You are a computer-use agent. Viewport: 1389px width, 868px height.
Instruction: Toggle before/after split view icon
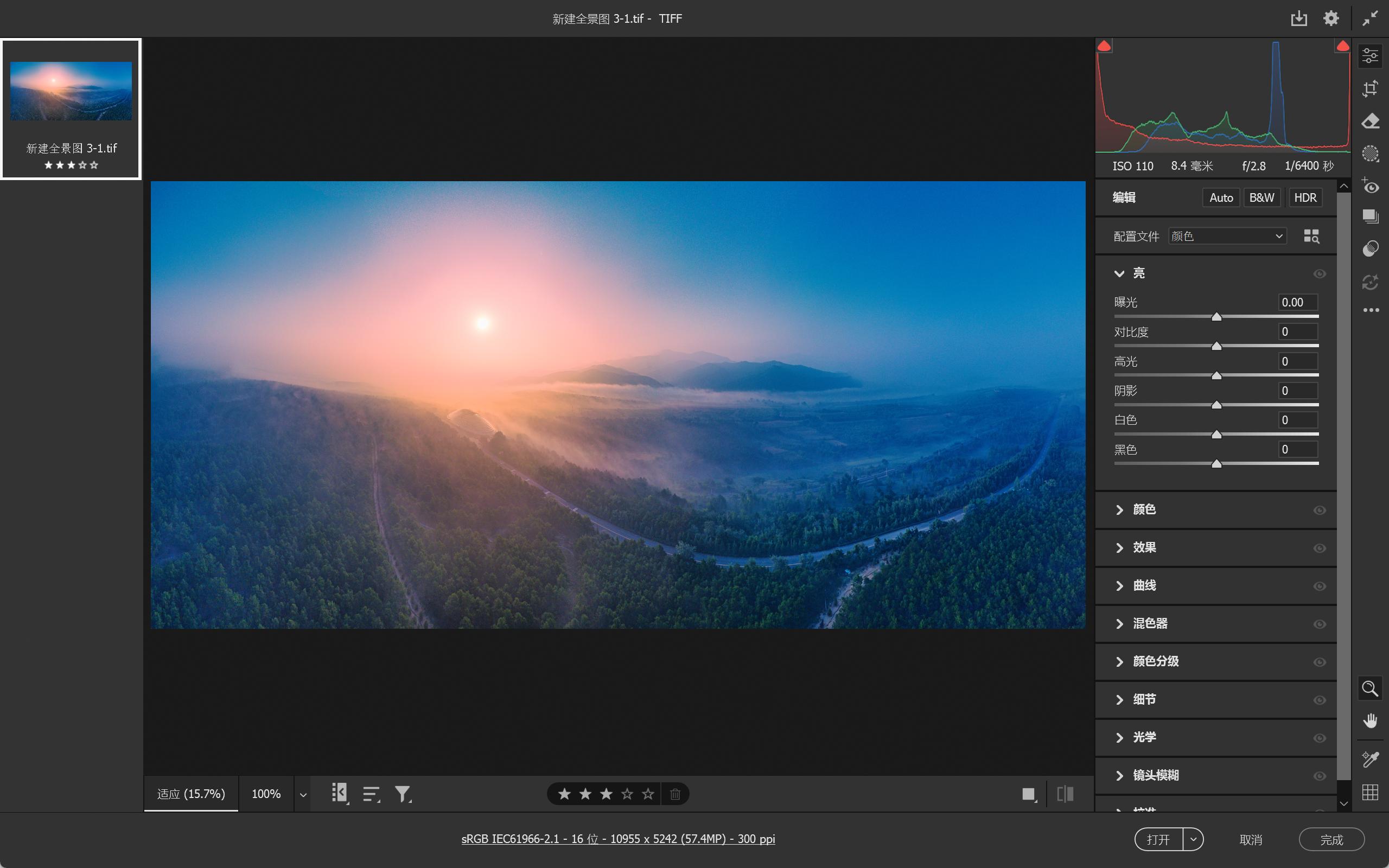(1065, 794)
